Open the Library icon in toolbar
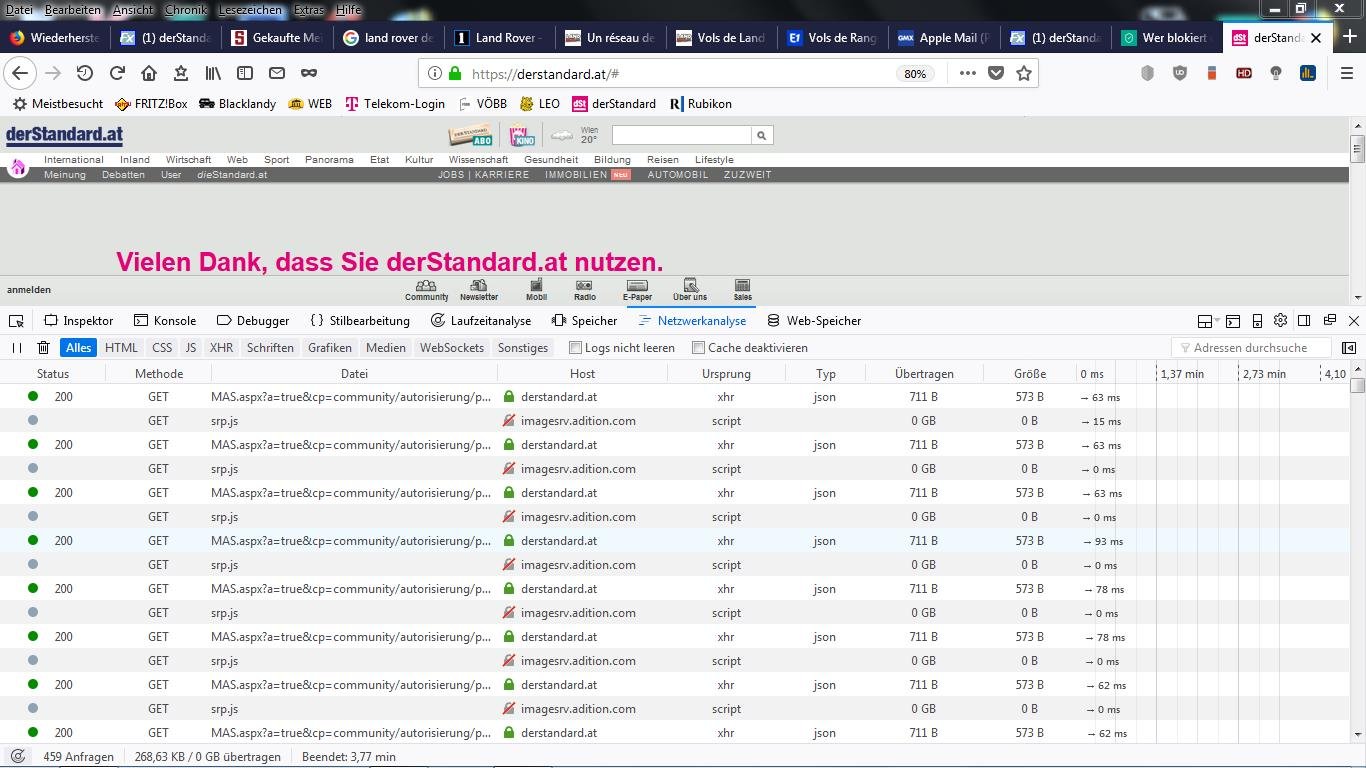Image resolution: width=1366 pixels, height=768 pixels. [x=213, y=73]
